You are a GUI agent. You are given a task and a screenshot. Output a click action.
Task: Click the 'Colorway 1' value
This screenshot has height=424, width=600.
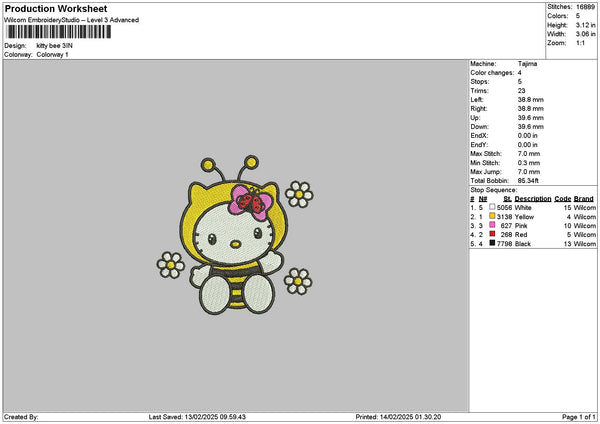pyautogui.click(x=52, y=55)
